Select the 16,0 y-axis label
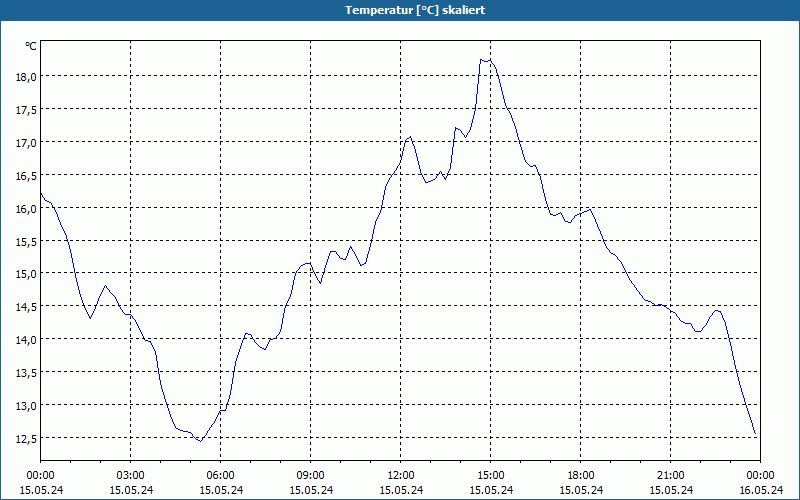Image resolution: width=800 pixels, height=500 pixels. click(27, 208)
